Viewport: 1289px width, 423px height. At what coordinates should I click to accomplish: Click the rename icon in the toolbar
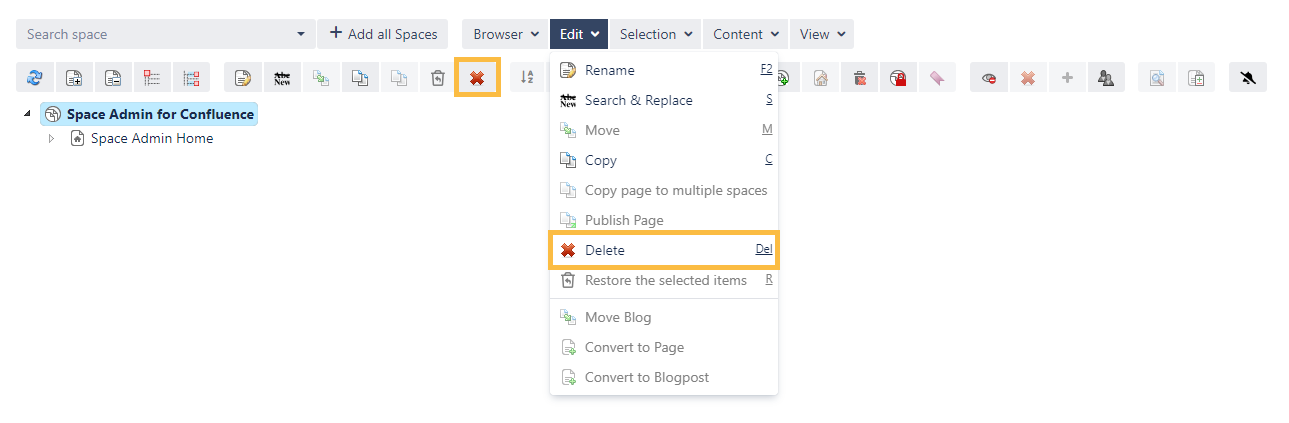pos(243,78)
